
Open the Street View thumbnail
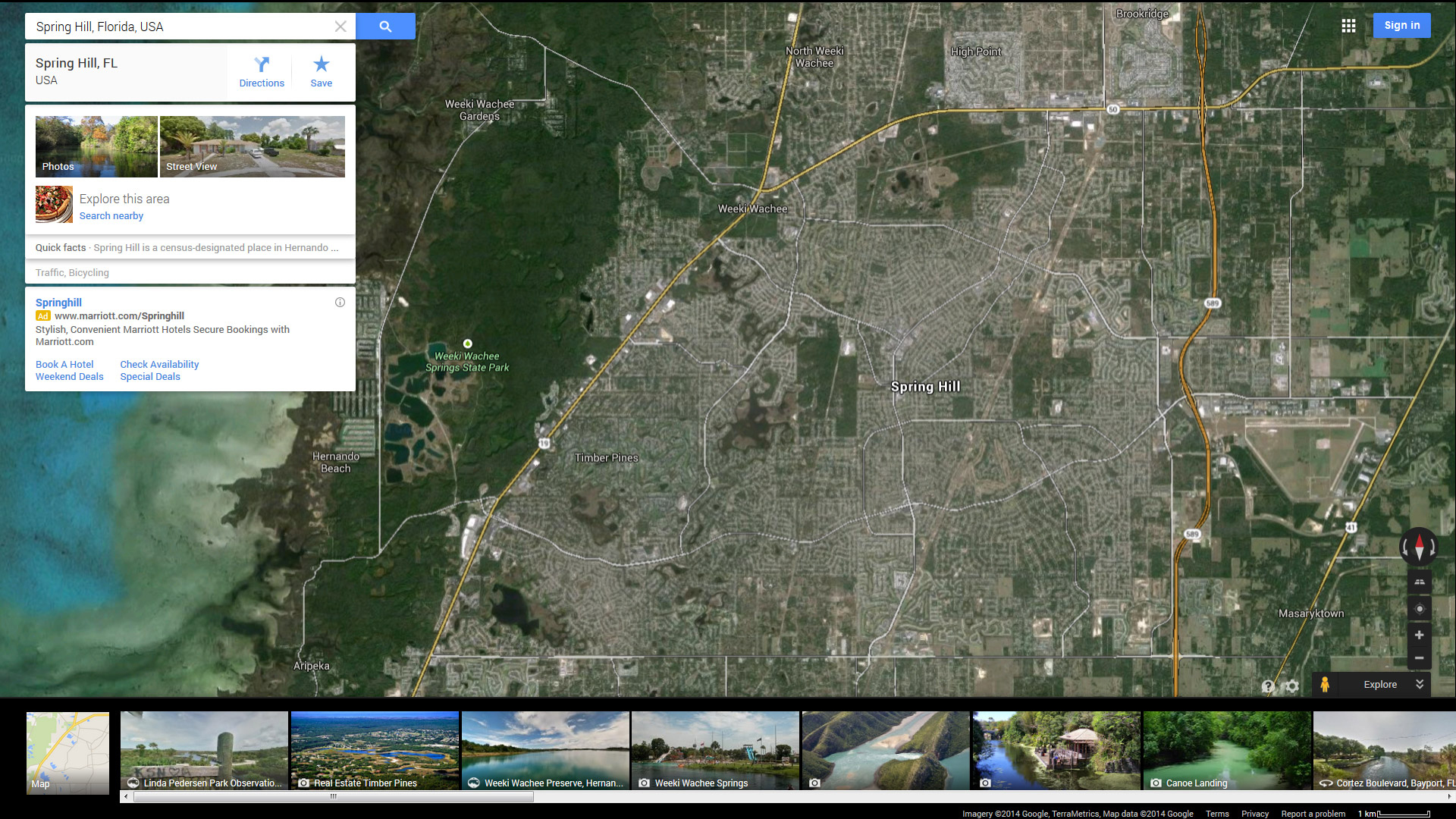point(252,146)
